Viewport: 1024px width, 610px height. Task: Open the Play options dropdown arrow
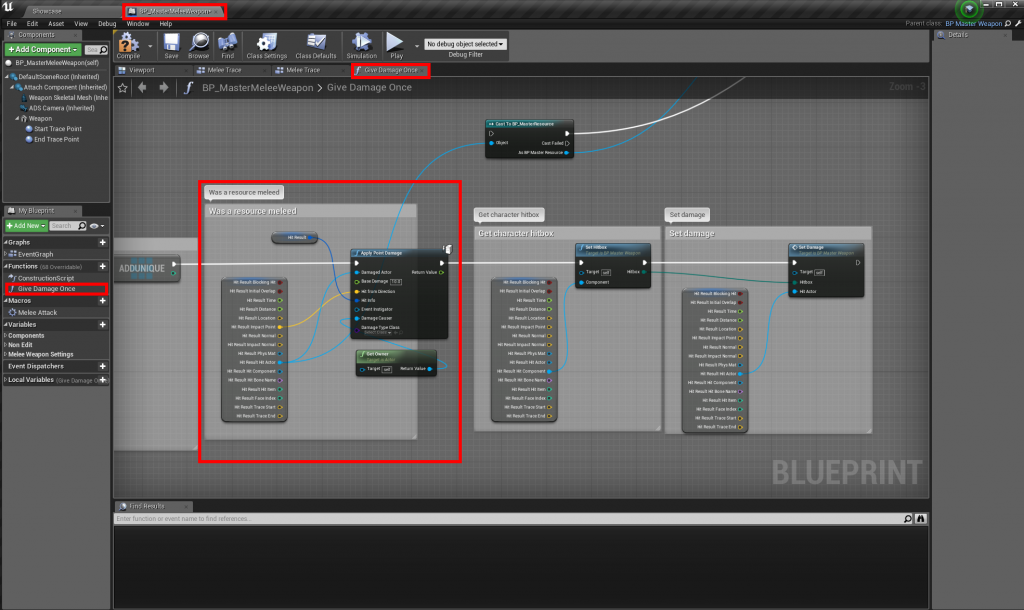coord(417,46)
